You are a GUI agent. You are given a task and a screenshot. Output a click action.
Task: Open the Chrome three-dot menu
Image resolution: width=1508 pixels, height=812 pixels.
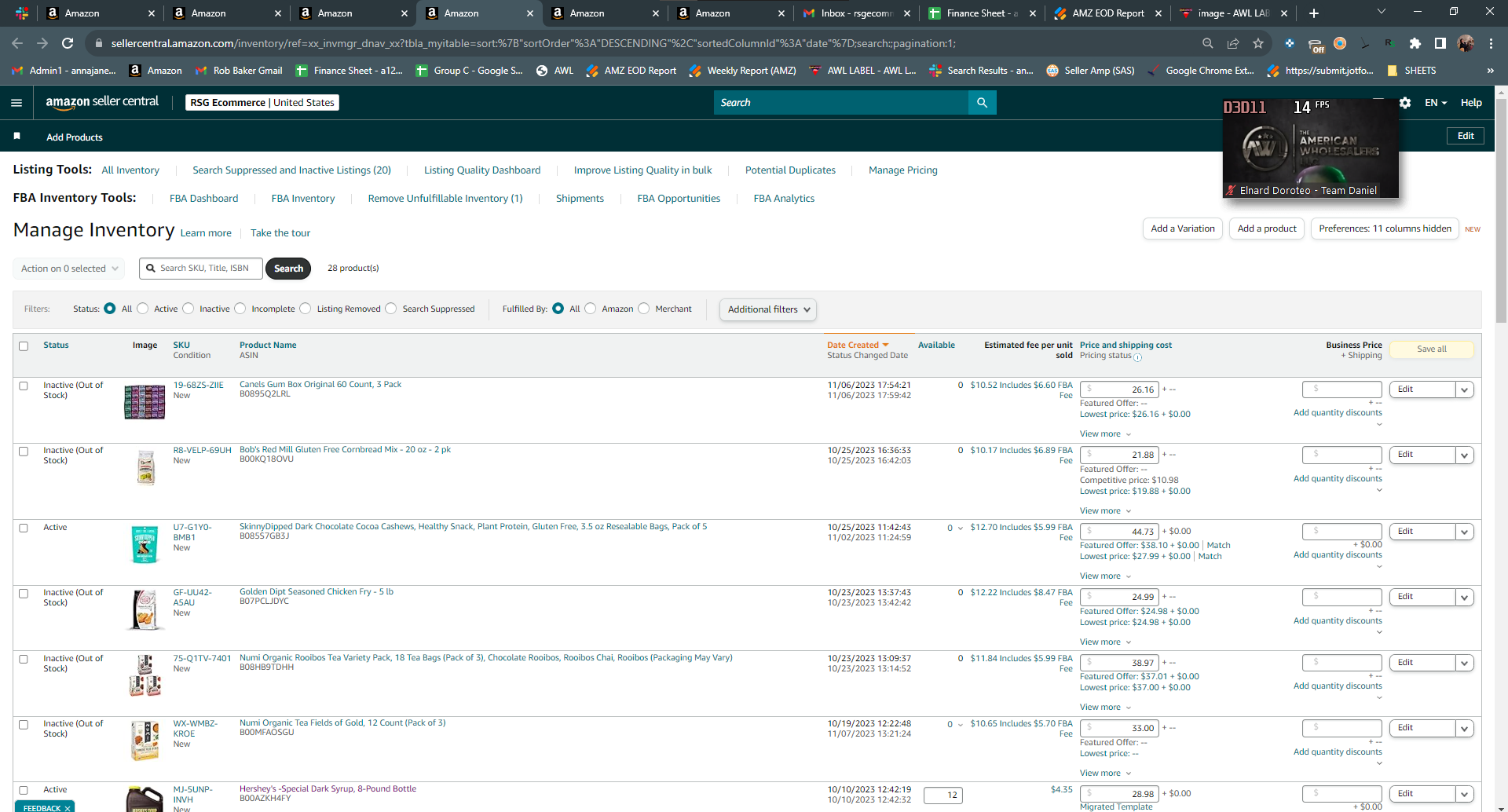(1491, 43)
